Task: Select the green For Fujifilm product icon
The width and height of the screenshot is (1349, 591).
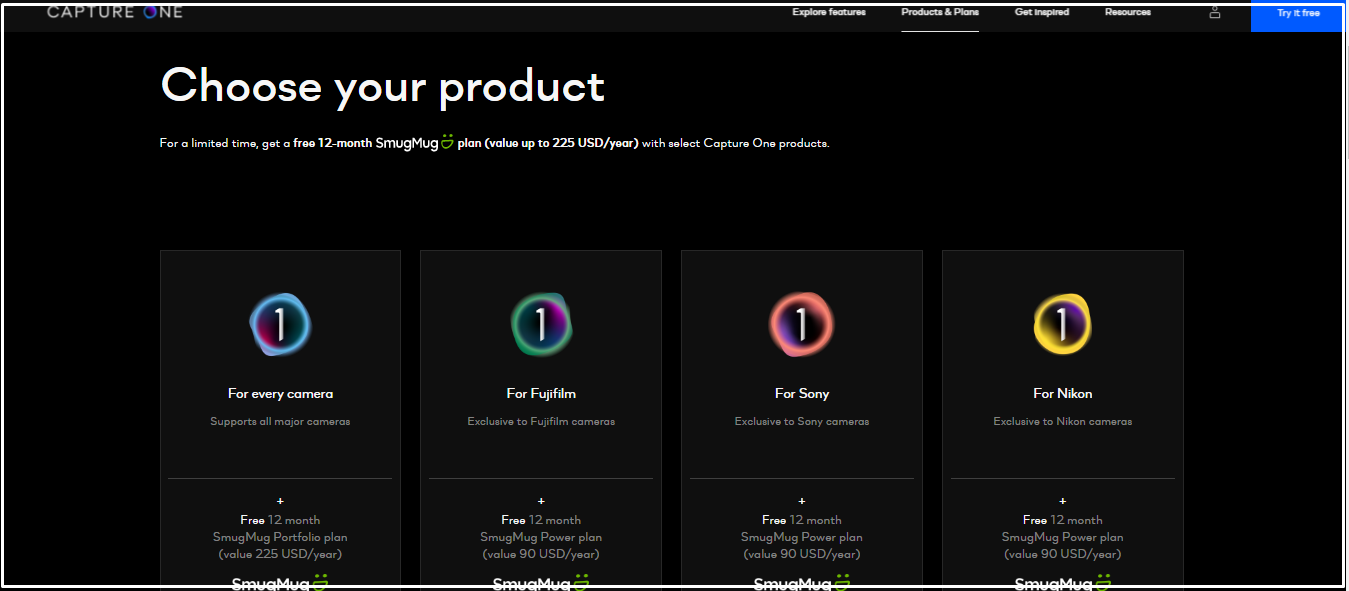Action: point(541,325)
